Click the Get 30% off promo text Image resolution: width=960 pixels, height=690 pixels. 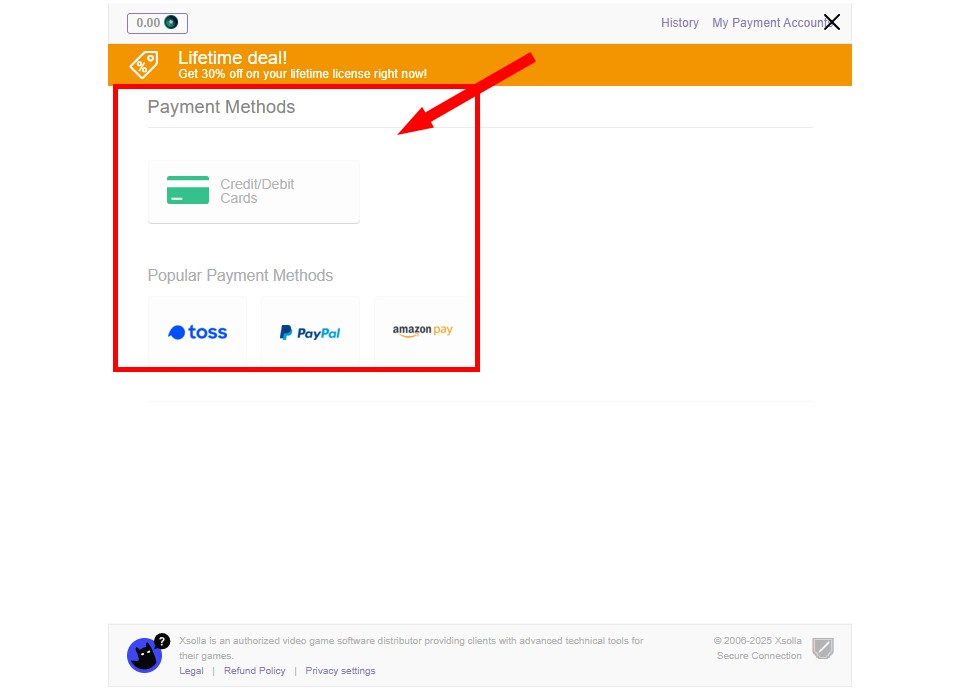302,74
